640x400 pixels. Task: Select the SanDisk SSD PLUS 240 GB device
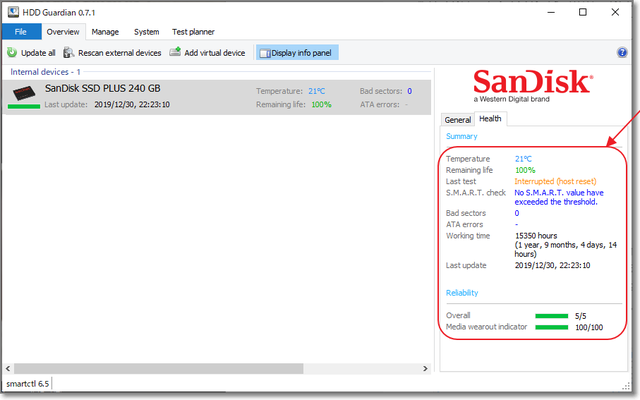click(100, 89)
